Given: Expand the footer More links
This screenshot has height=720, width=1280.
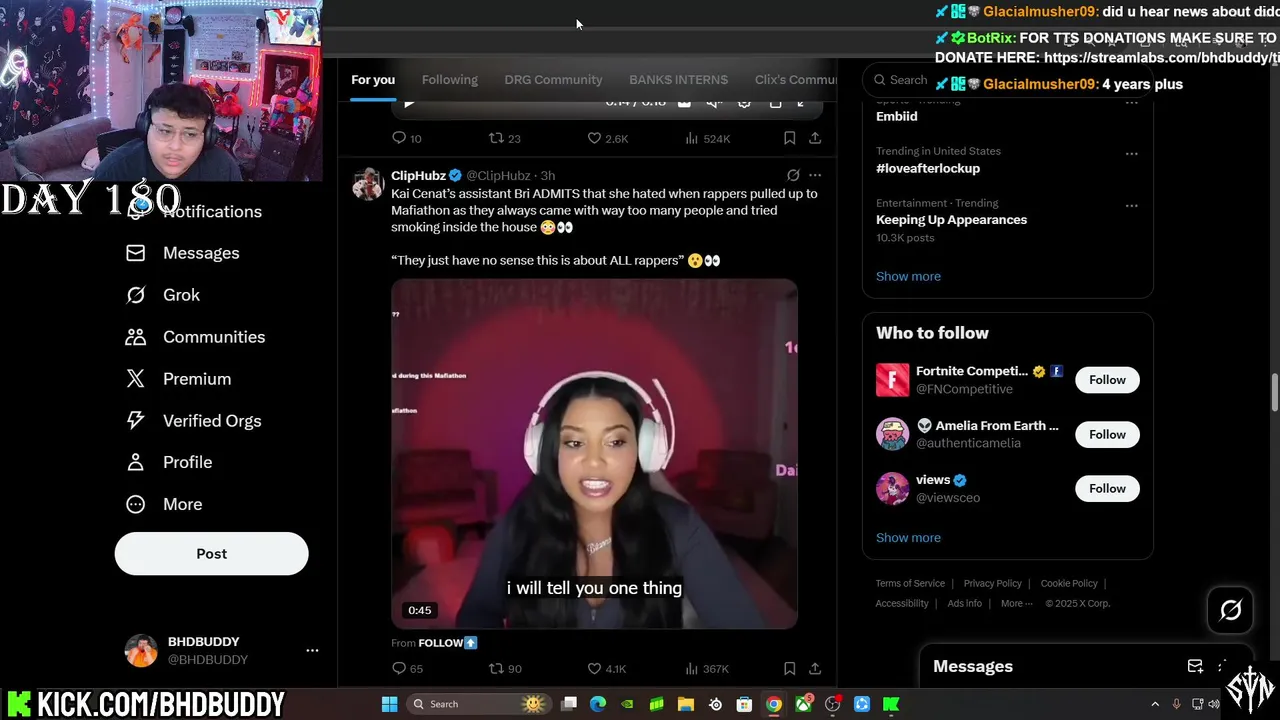Looking at the screenshot, I should tap(1016, 603).
